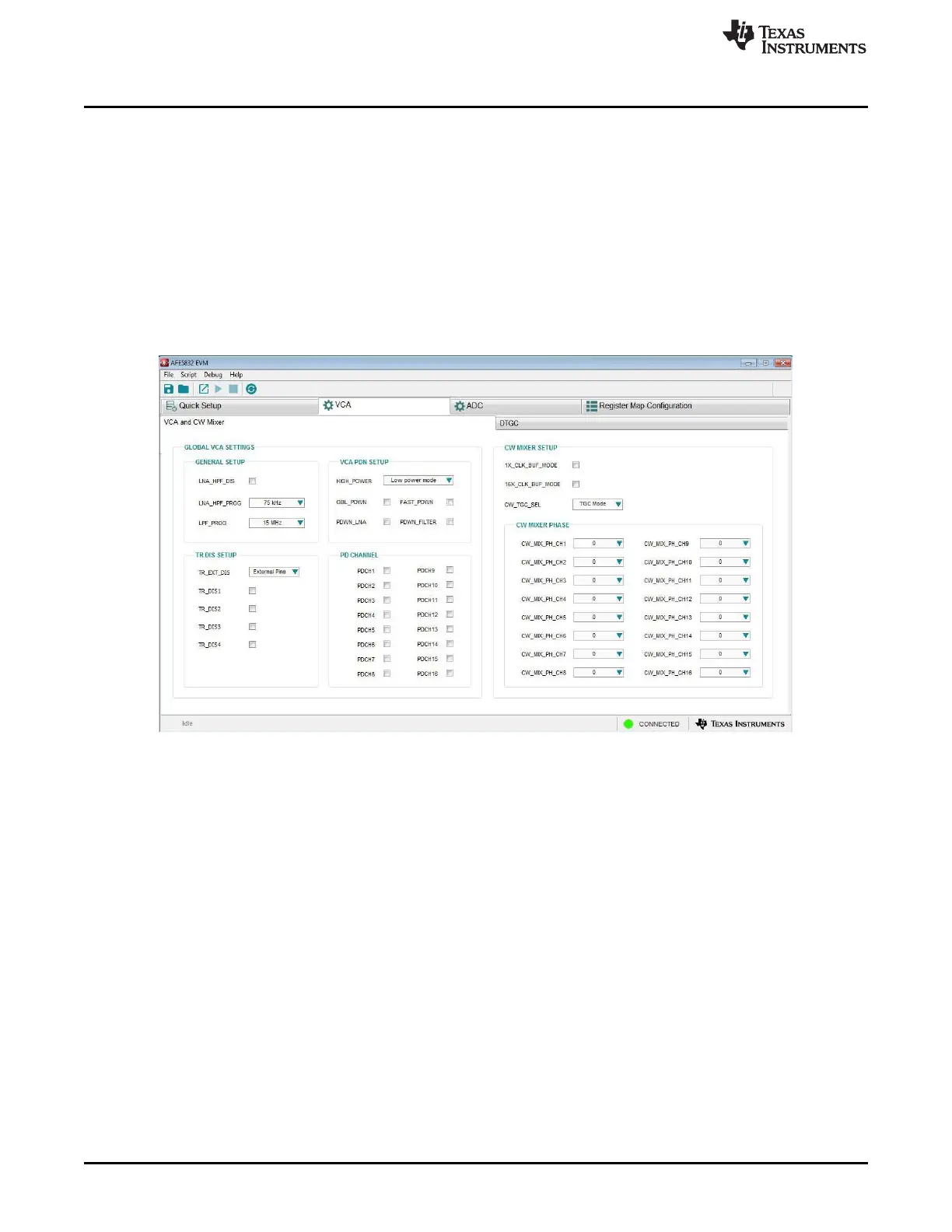
Task: Switch to the DTGC sub-tab
Action: [x=642, y=423]
